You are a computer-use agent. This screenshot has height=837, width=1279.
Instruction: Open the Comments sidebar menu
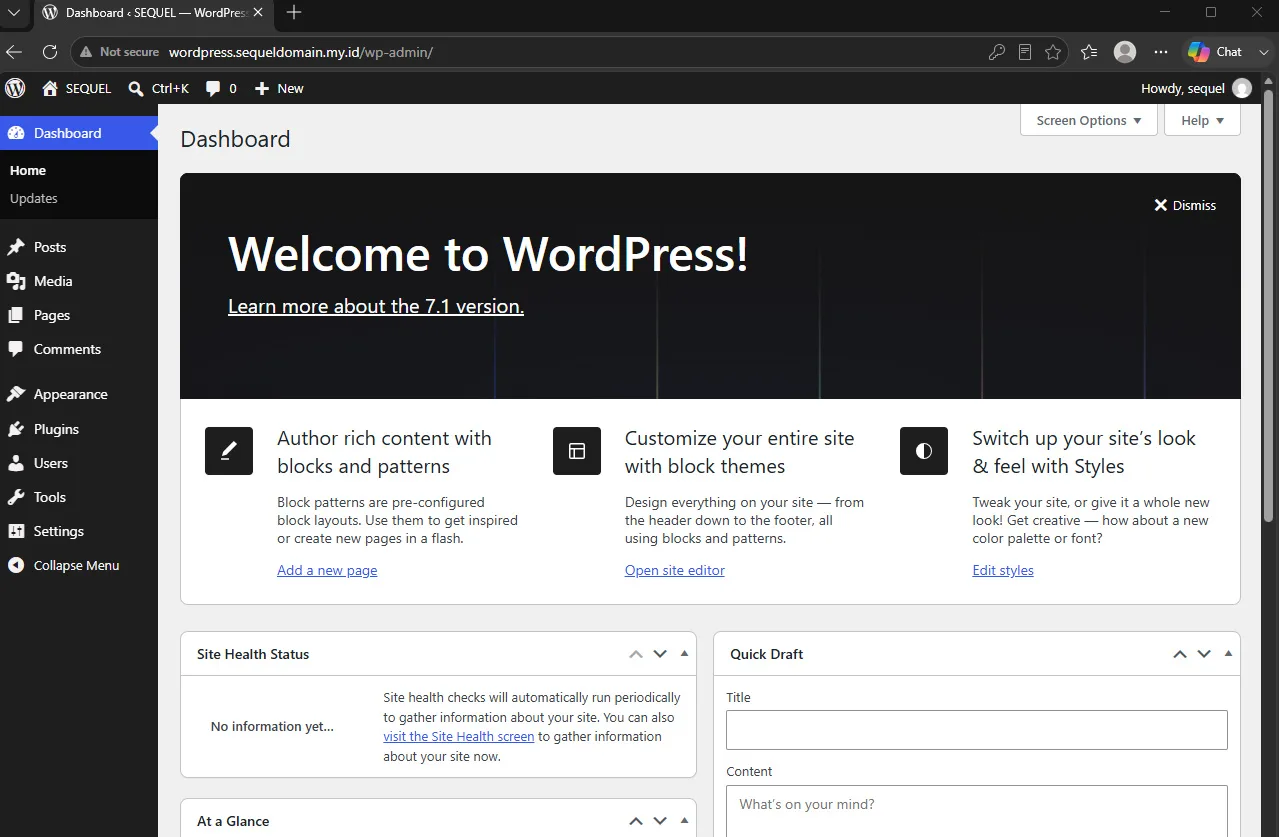click(x=79, y=349)
